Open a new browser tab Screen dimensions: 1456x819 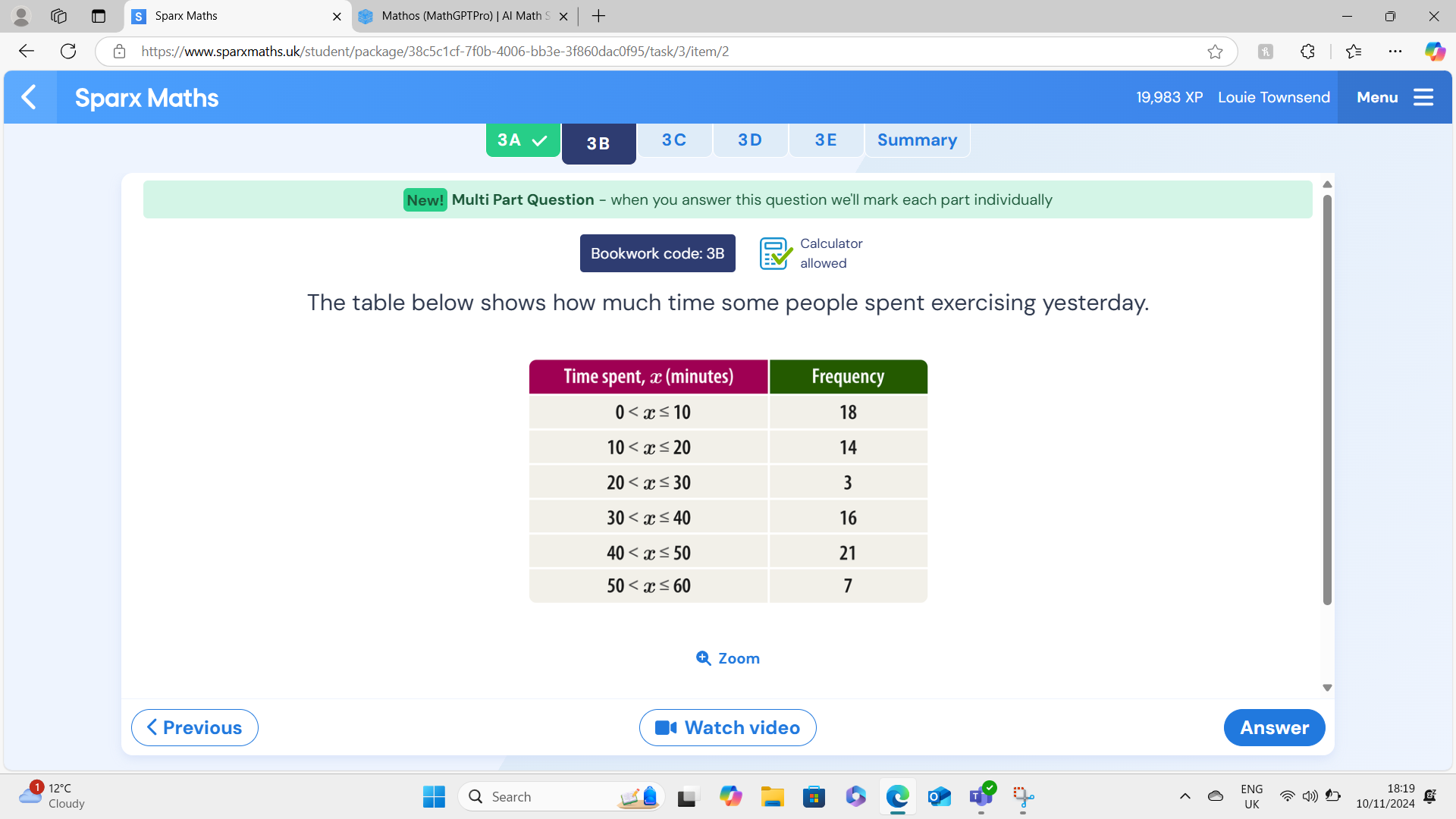(x=598, y=16)
